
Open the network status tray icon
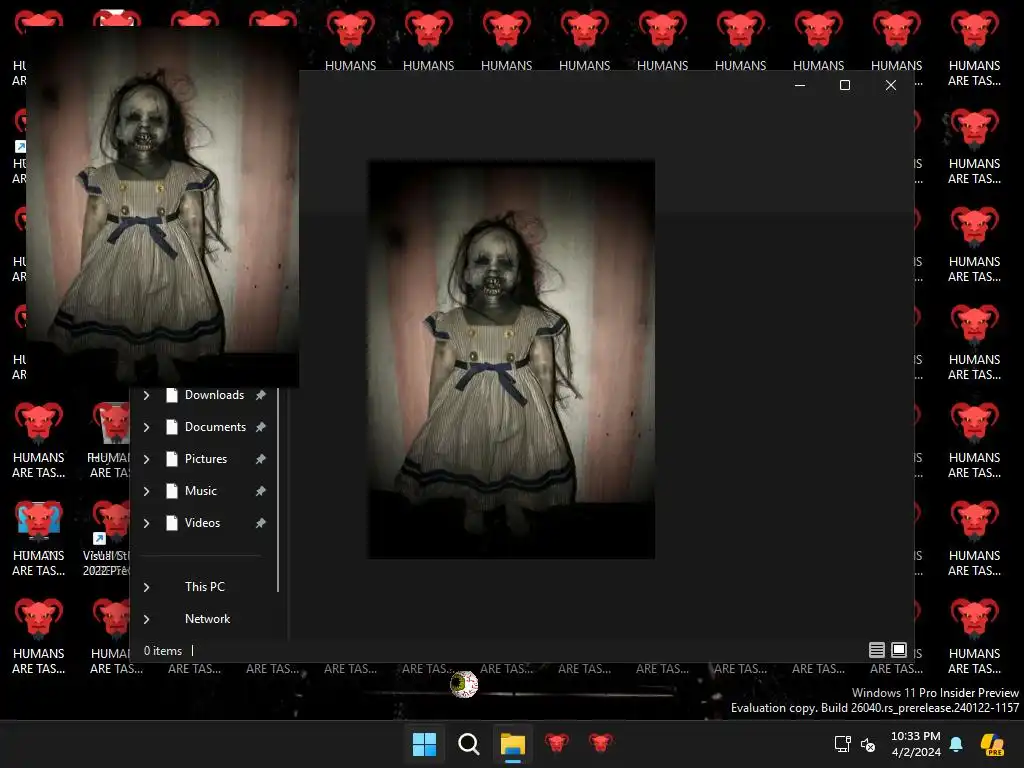[x=842, y=744]
